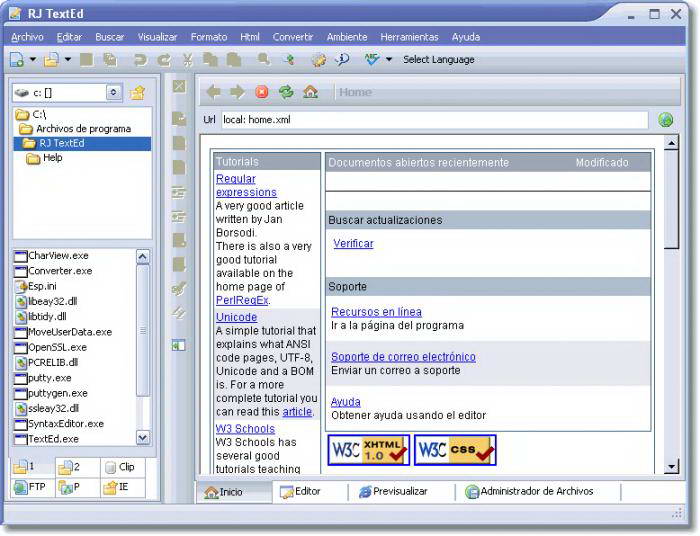
Task: Select the RJ TextEd folder
Action: point(82,143)
